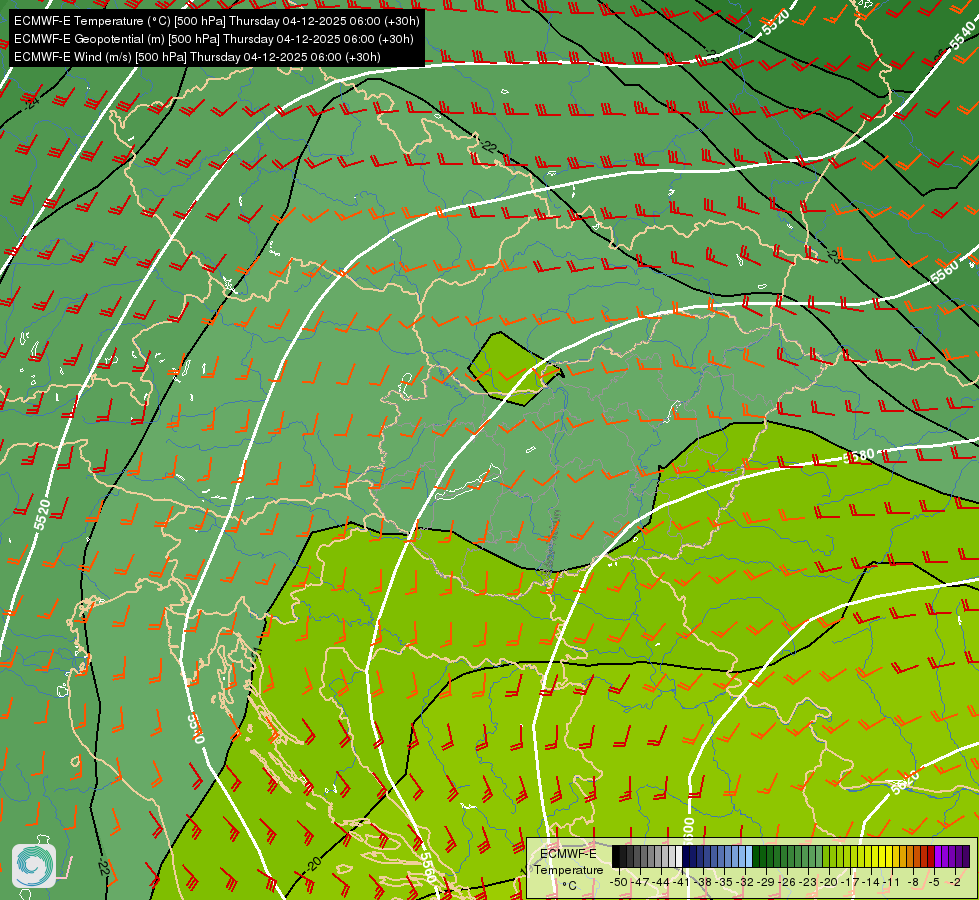
Task: Click the -50 tick label in legend
Action: 619,882
